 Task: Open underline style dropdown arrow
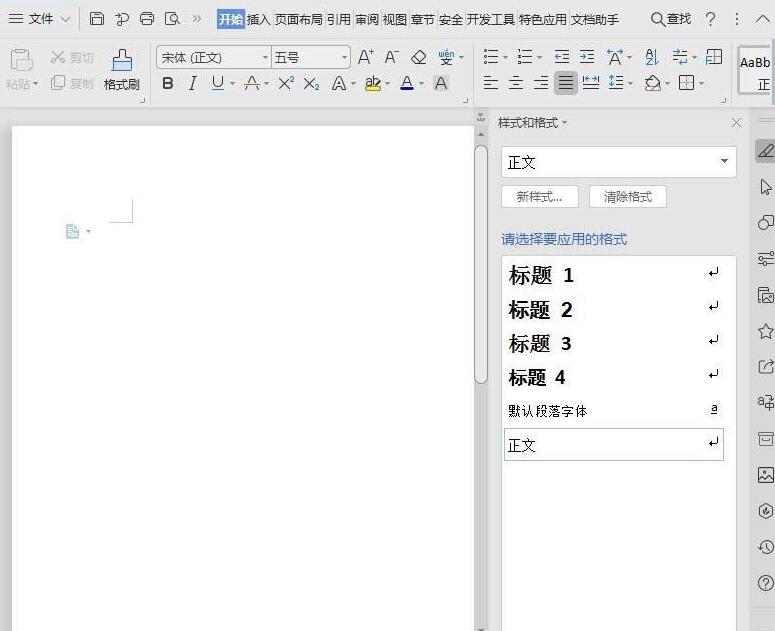click(232, 84)
